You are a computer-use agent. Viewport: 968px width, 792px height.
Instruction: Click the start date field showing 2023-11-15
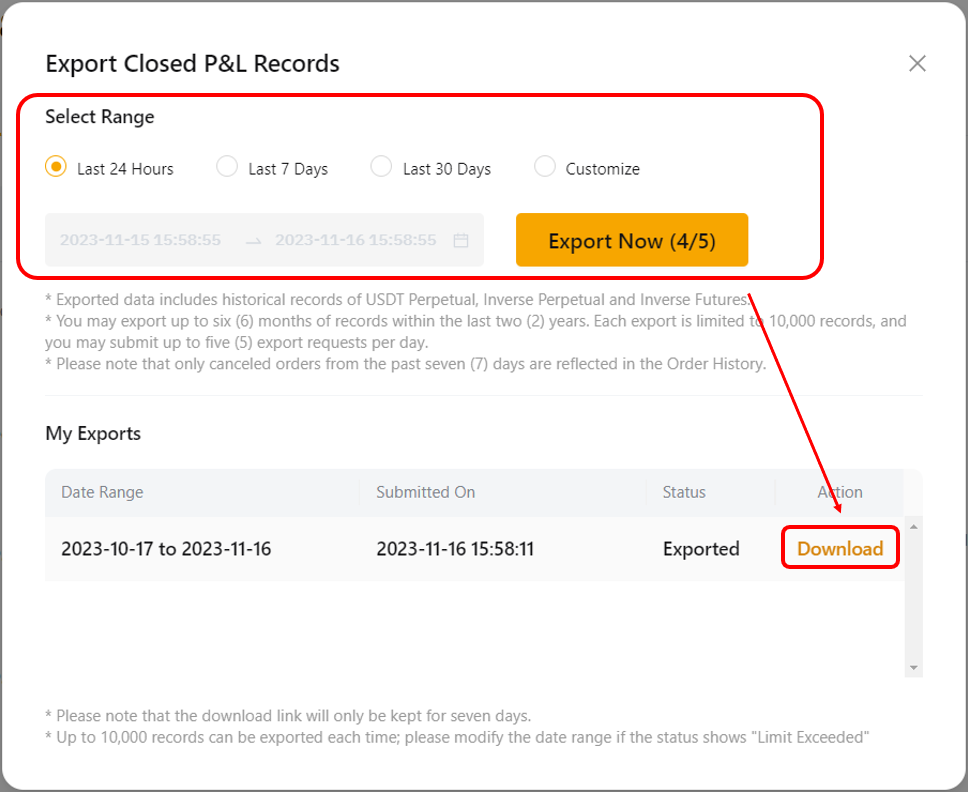point(140,240)
